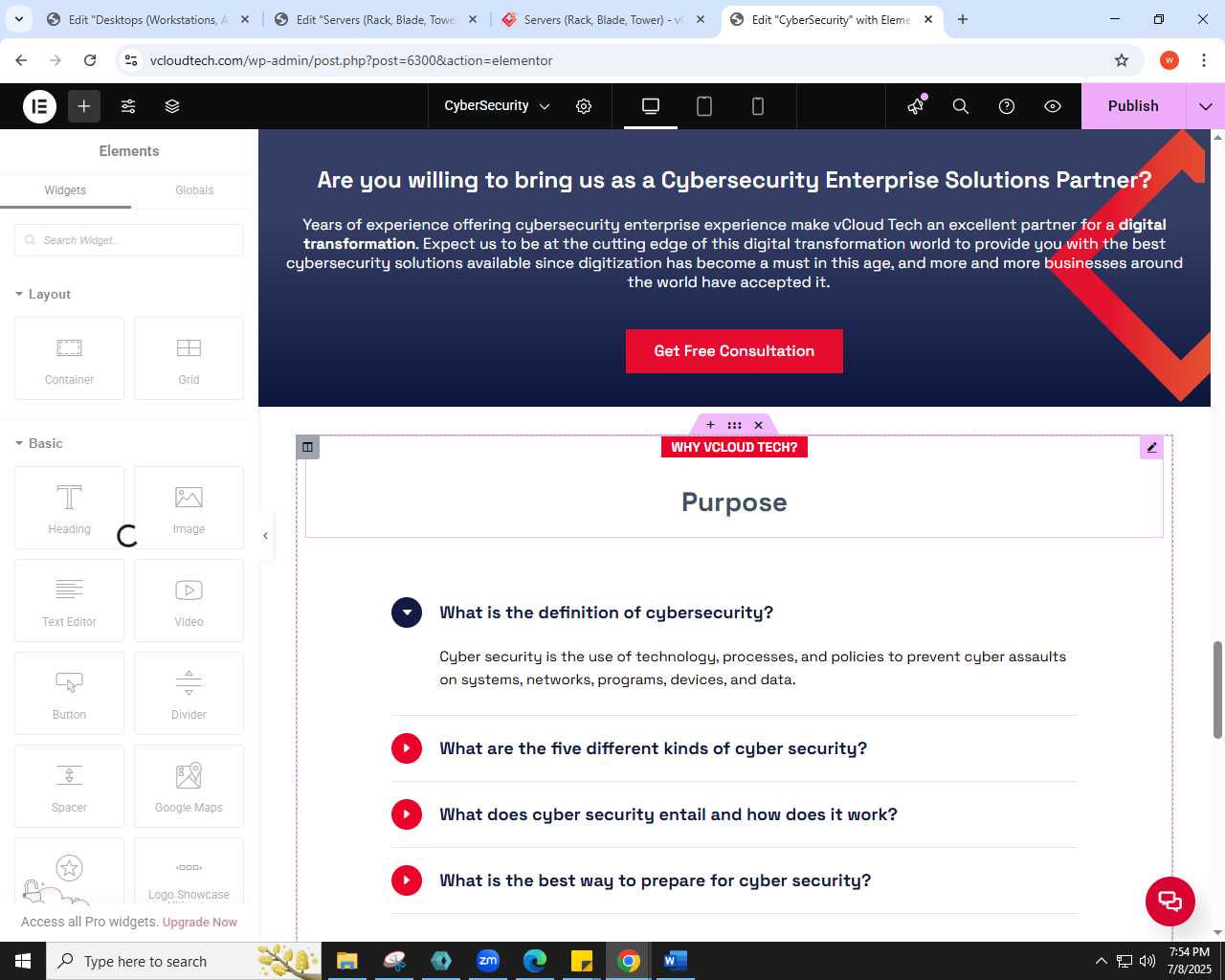Switch to the Globals tab
This screenshot has height=980, width=1225.
(194, 190)
